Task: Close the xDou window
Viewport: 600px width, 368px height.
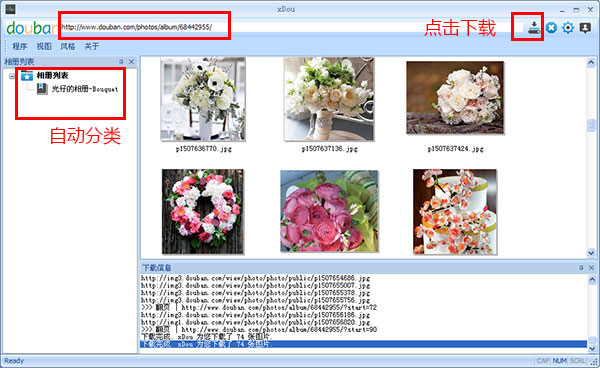Action: coord(590,10)
